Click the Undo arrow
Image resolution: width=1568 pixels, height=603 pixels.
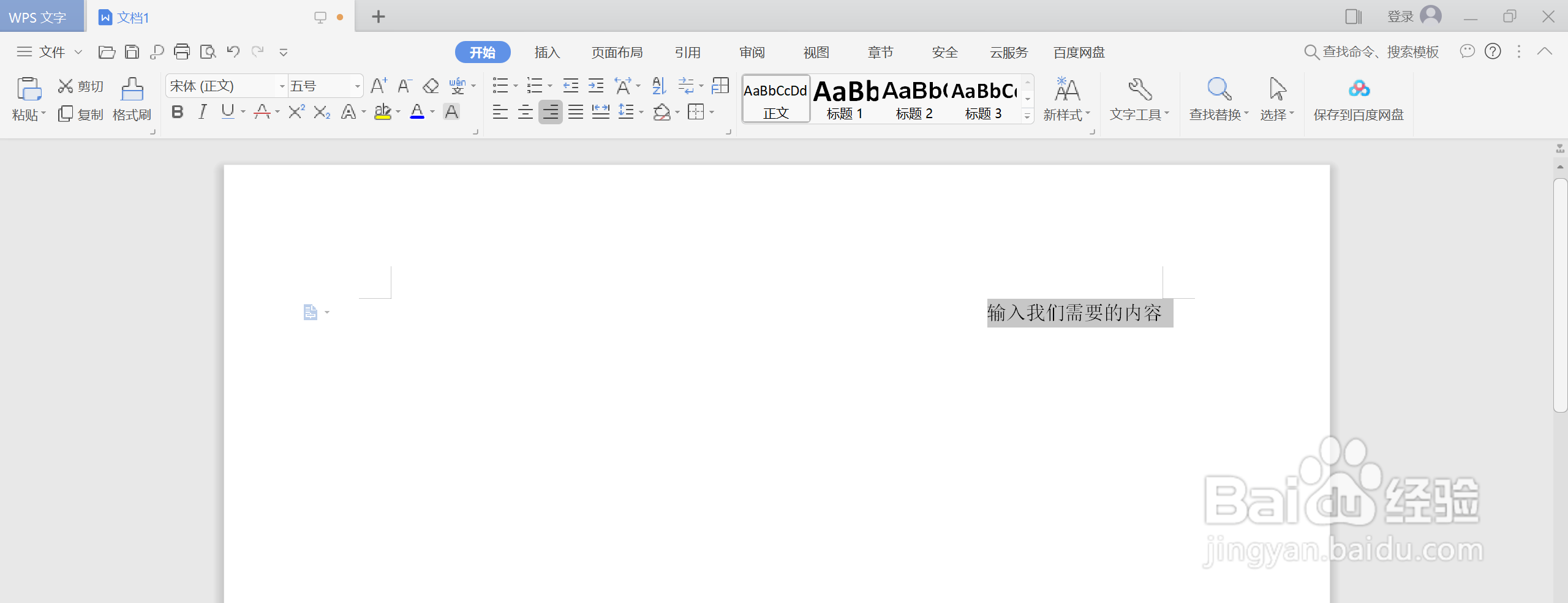233,51
